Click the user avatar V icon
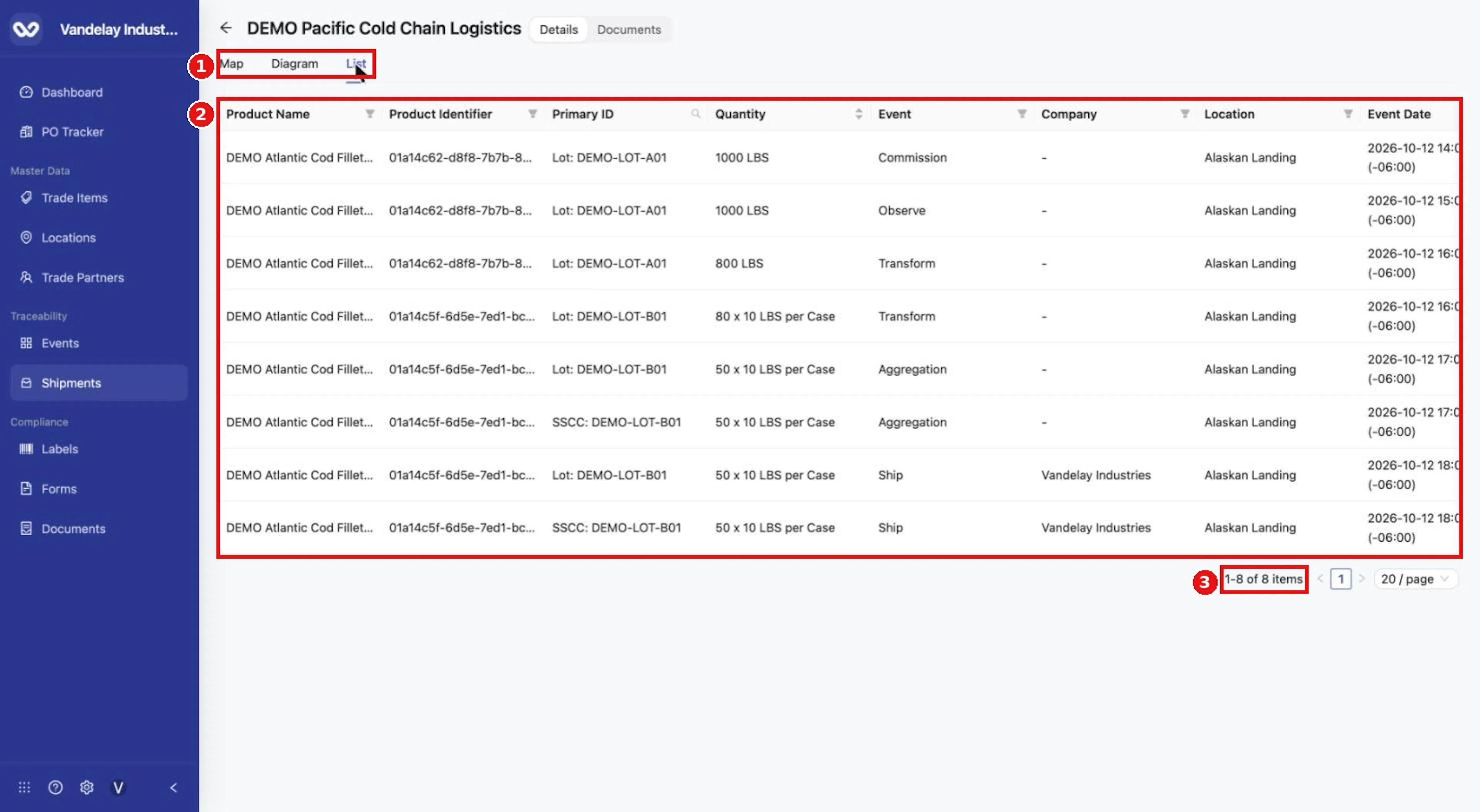 click(x=118, y=787)
